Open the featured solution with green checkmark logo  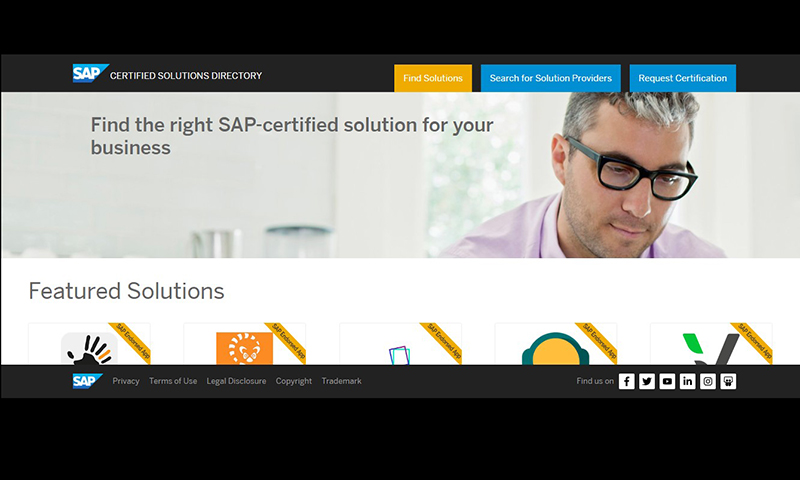711,344
